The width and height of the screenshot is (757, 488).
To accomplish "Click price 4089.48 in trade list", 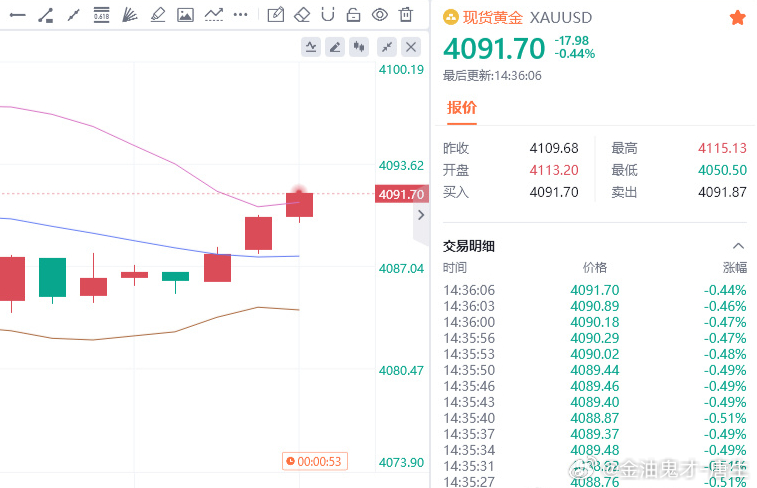I will point(594,450).
